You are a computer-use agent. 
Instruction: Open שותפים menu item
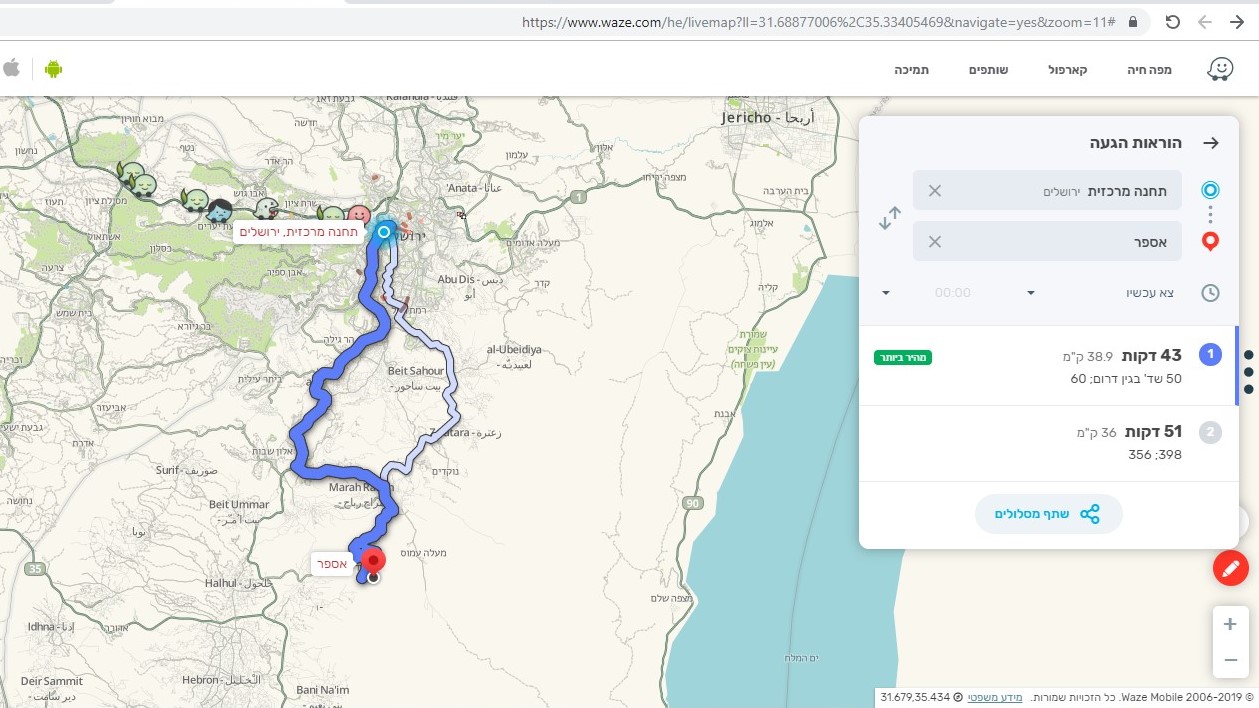(x=988, y=70)
